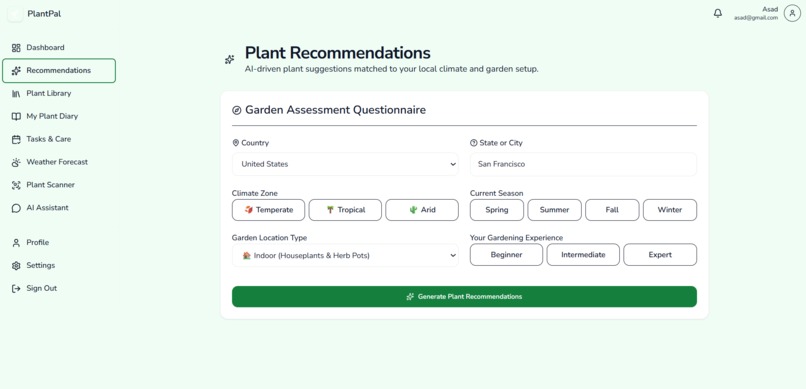Click the Garden Location Type label
The width and height of the screenshot is (806, 389).
point(269,238)
